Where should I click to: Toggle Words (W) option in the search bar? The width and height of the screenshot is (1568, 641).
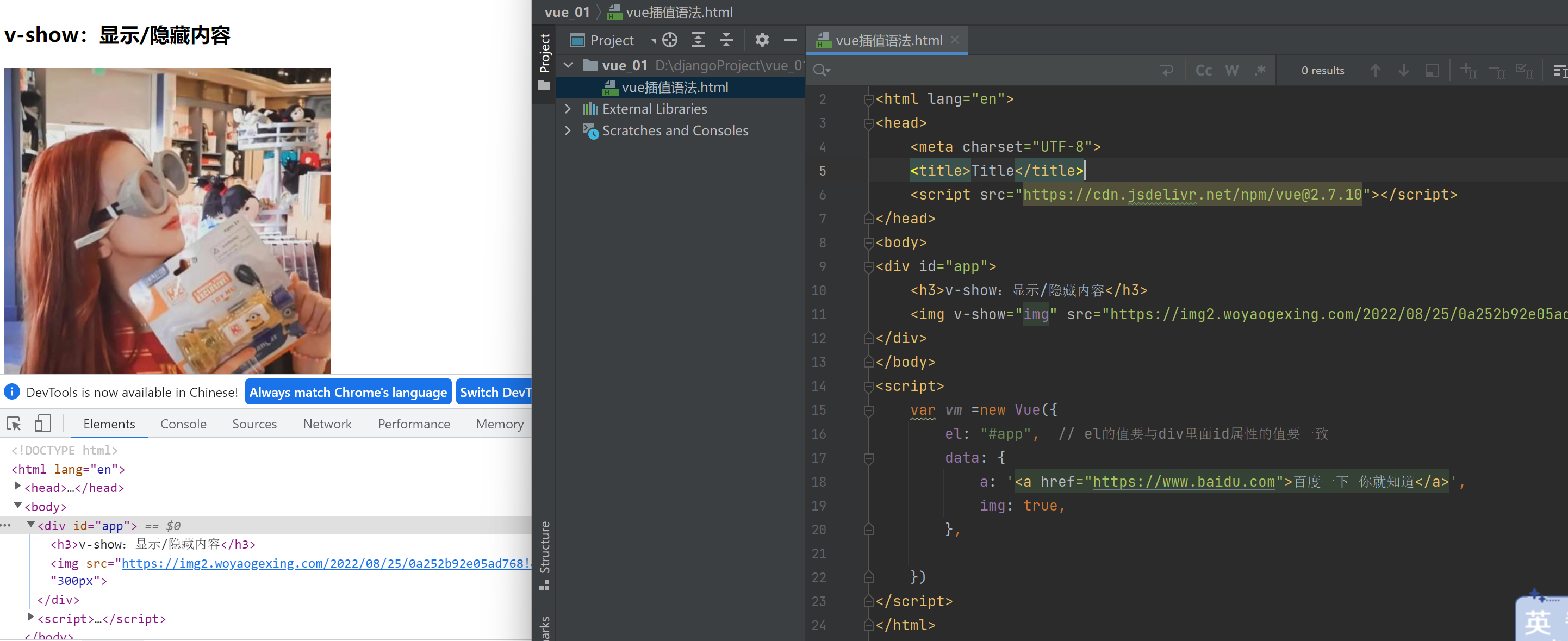[1231, 71]
